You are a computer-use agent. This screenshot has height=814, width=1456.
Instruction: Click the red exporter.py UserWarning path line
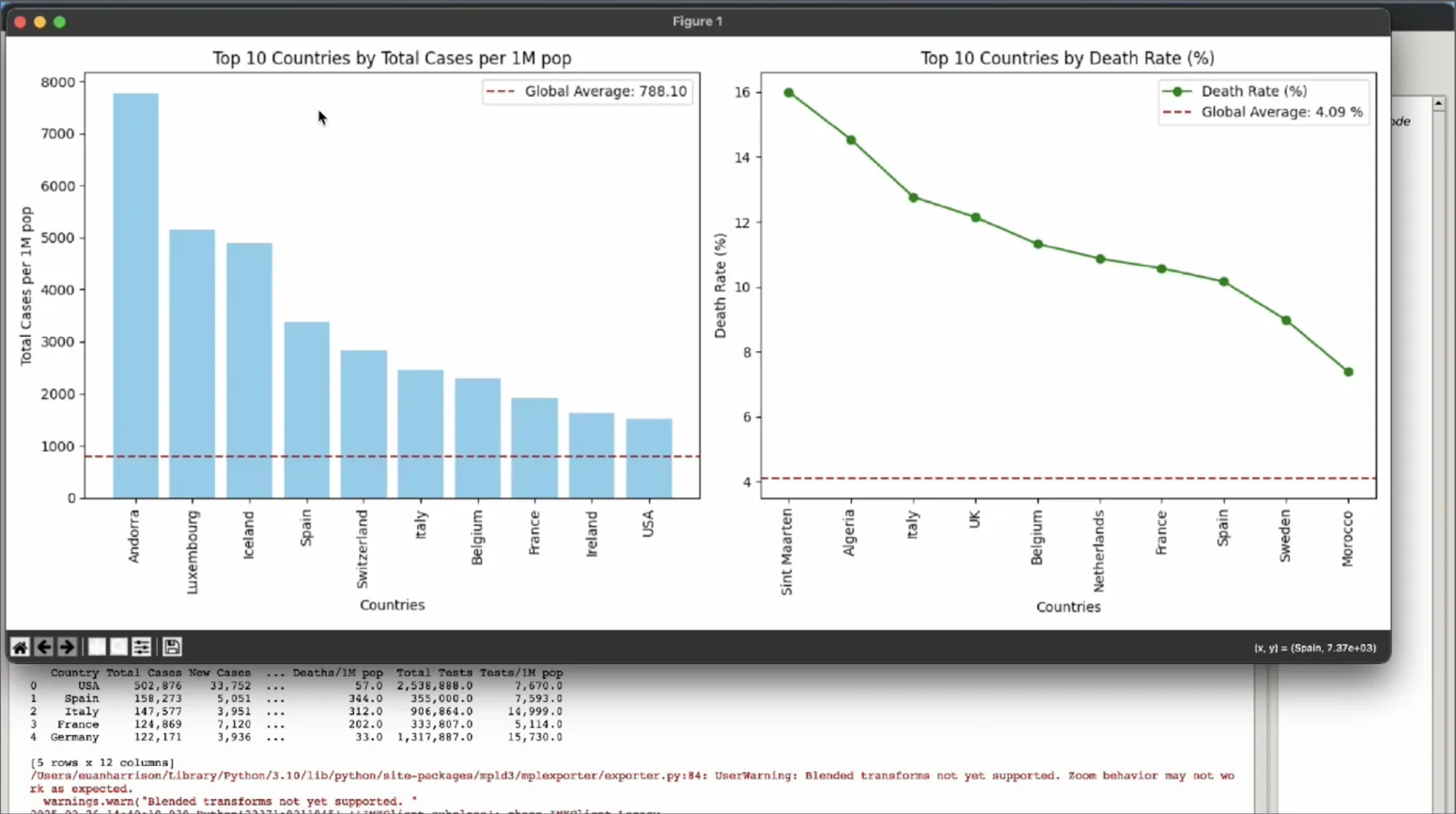(632, 776)
